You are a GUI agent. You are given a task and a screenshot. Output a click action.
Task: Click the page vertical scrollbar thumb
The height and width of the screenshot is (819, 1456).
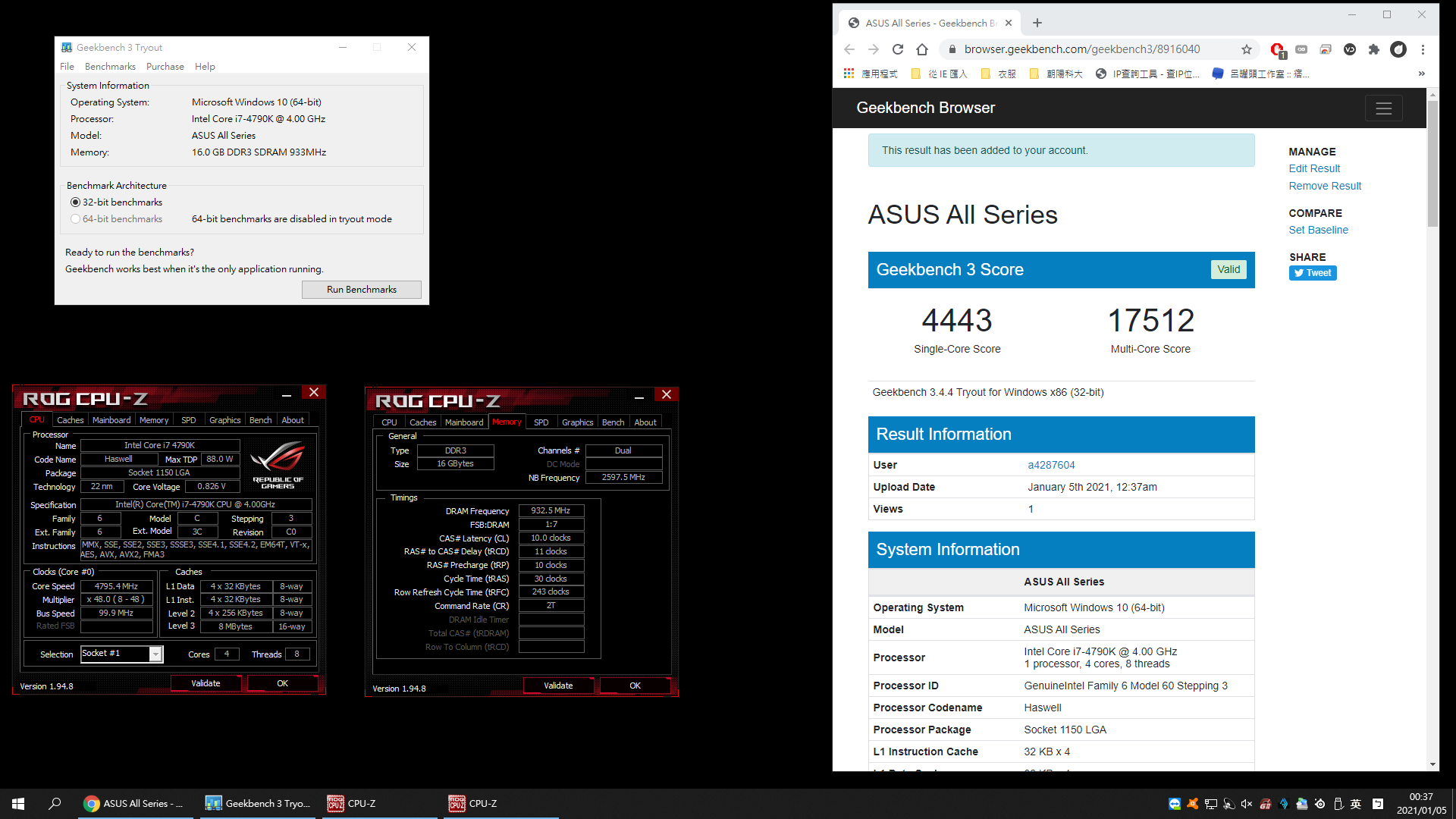click(1432, 163)
